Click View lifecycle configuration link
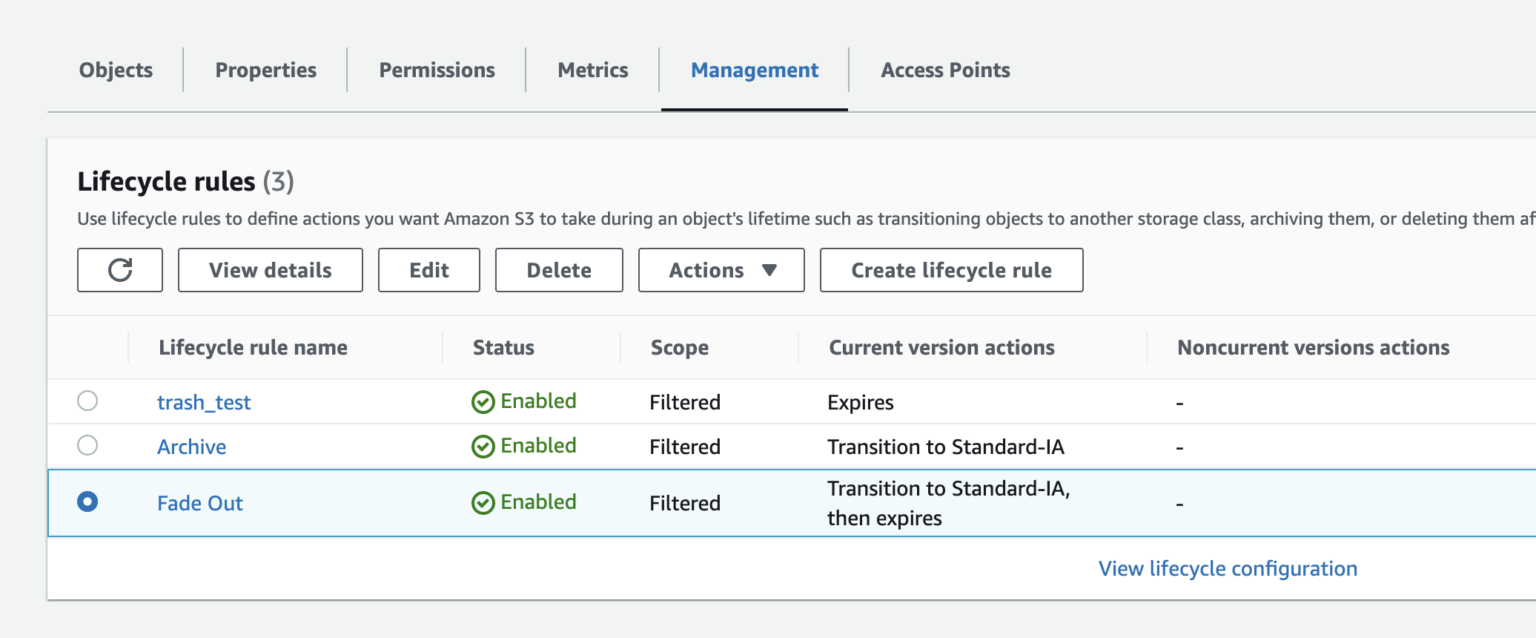The image size is (1536, 638). pyautogui.click(x=1228, y=569)
